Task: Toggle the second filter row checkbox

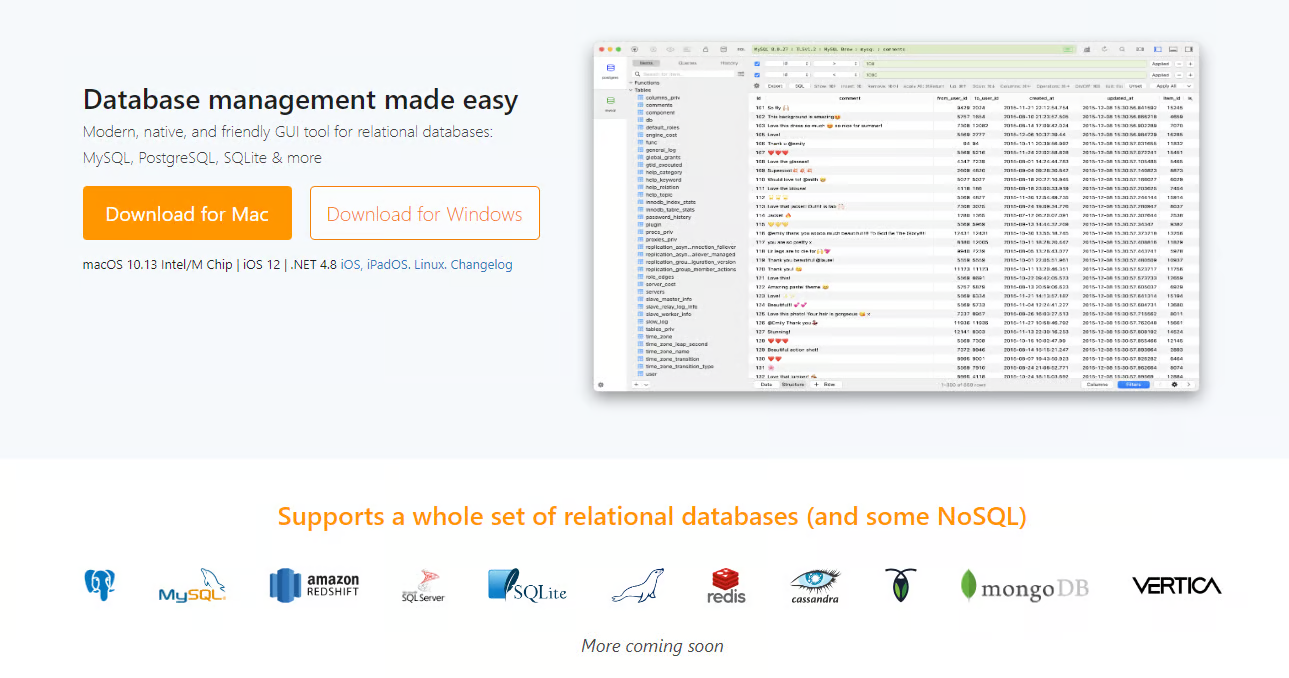Action: tap(757, 74)
